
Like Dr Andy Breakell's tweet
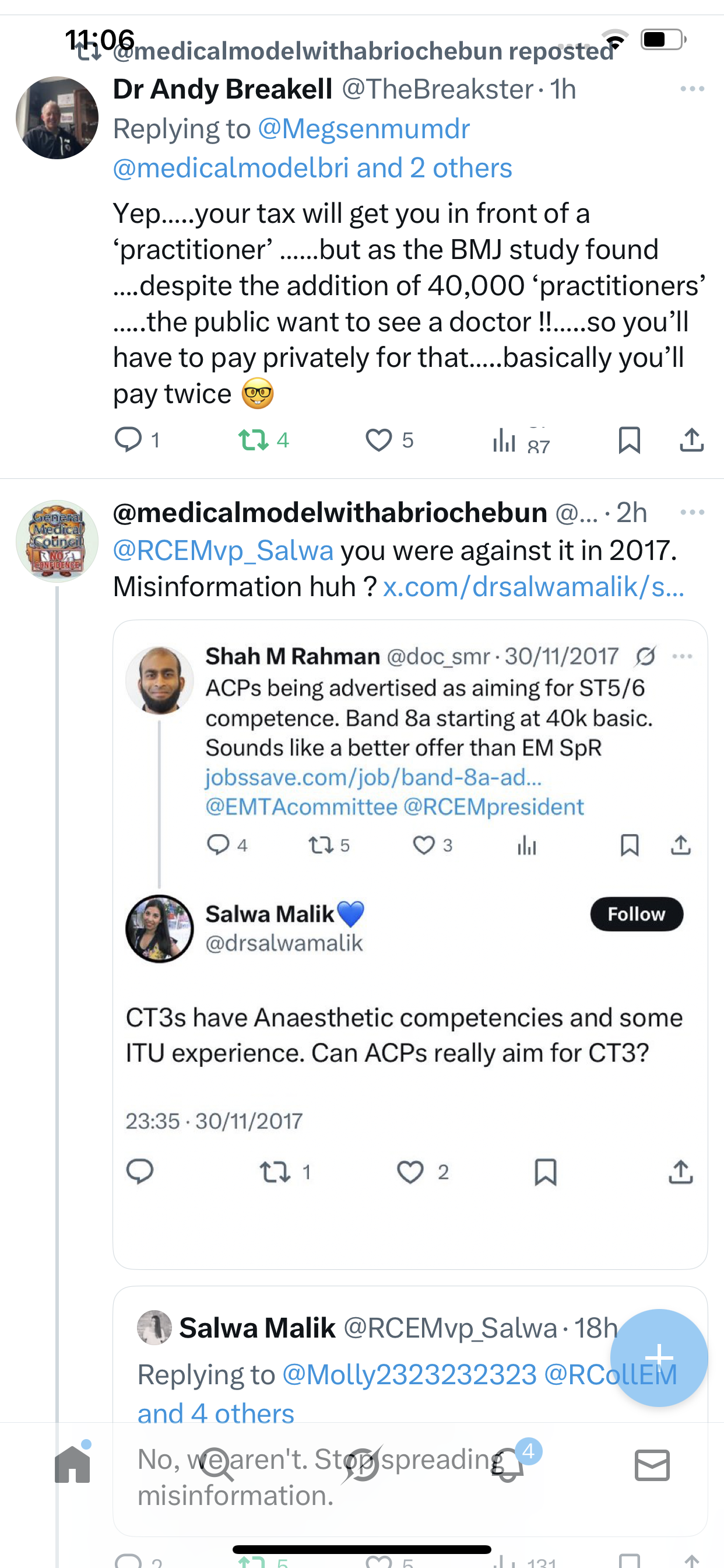(378, 440)
